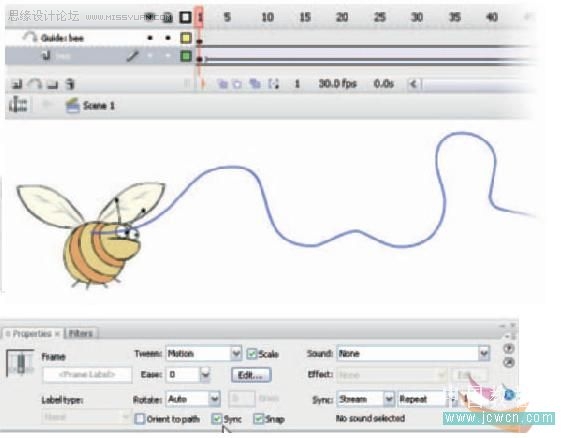Select the Properties tab

[32, 333]
